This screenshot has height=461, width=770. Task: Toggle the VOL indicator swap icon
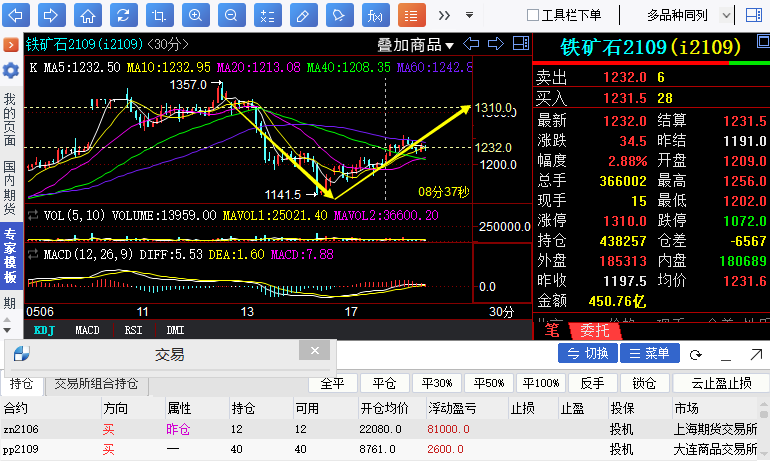coord(33,215)
